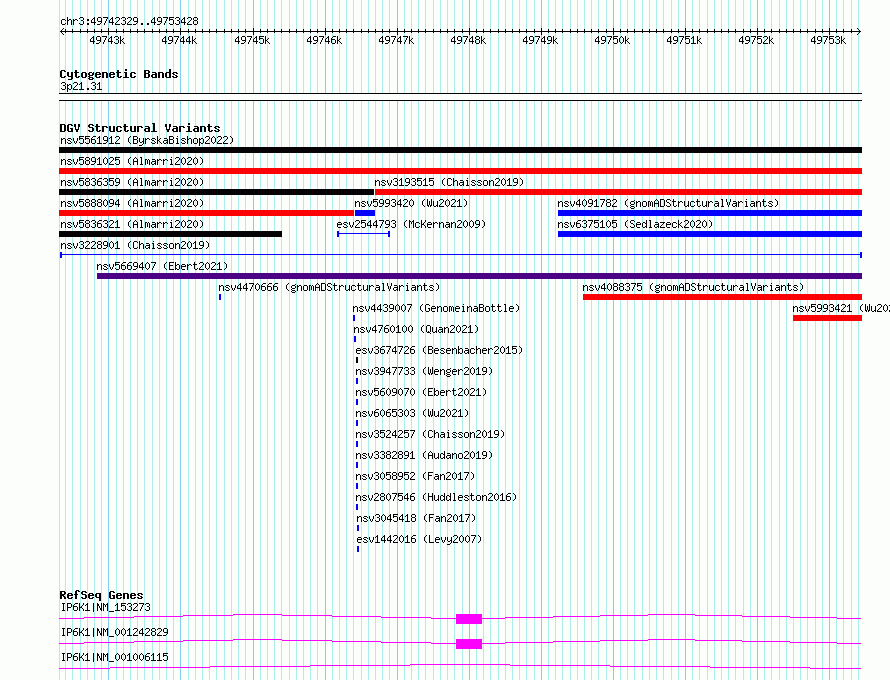This screenshot has height=680, width=890.
Task: Open nsv4470666 (gnomADStructuralVariants) label
Action: [x=329, y=287]
